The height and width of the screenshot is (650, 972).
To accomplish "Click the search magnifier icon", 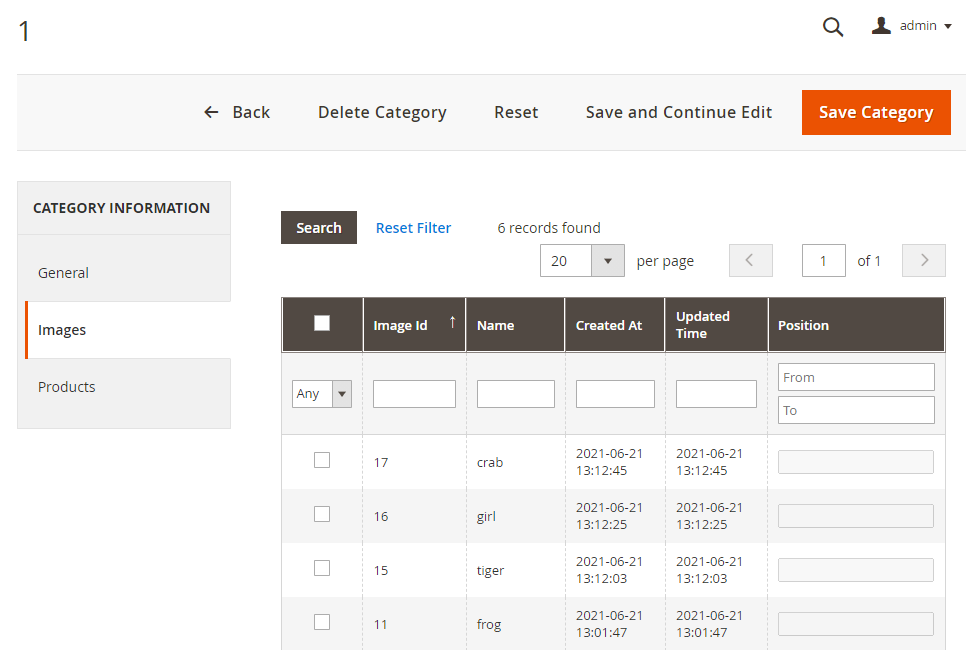I will pyautogui.click(x=832, y=27).
